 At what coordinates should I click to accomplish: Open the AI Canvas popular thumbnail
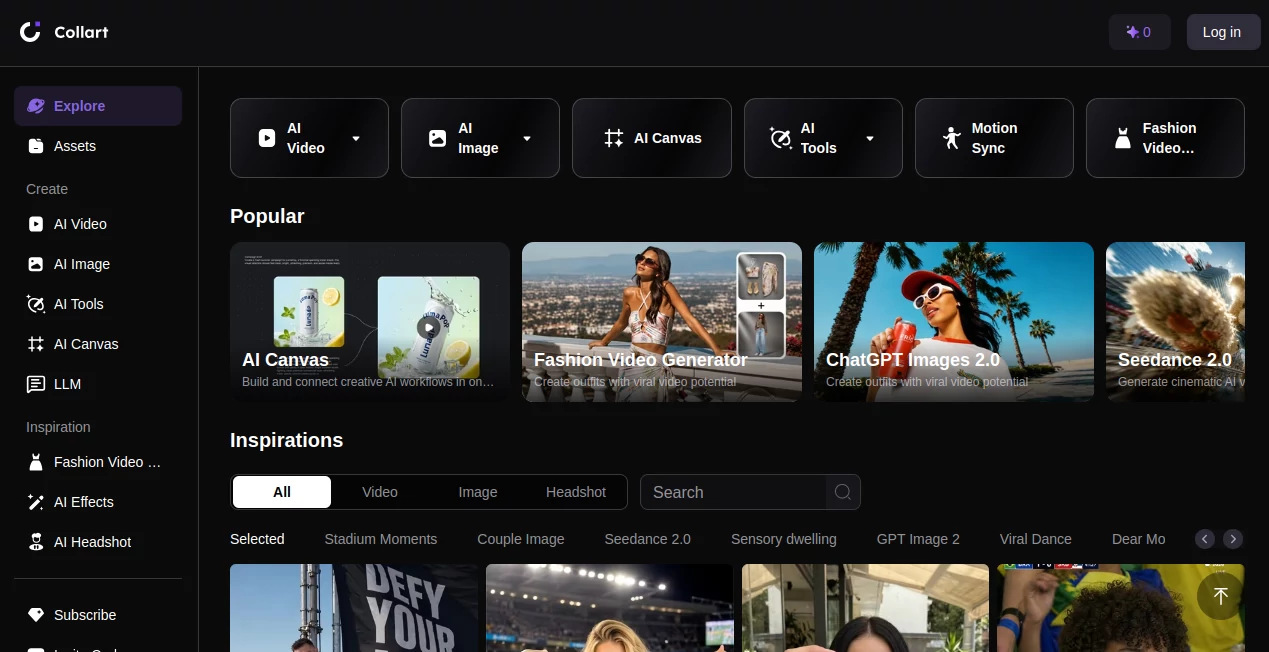(x=370, y=322)
